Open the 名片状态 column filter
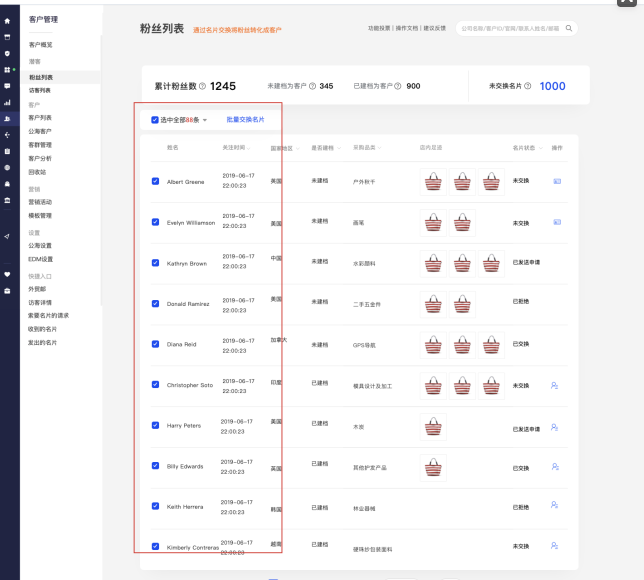Screen dimensions: 644x580 pos(539,148)
